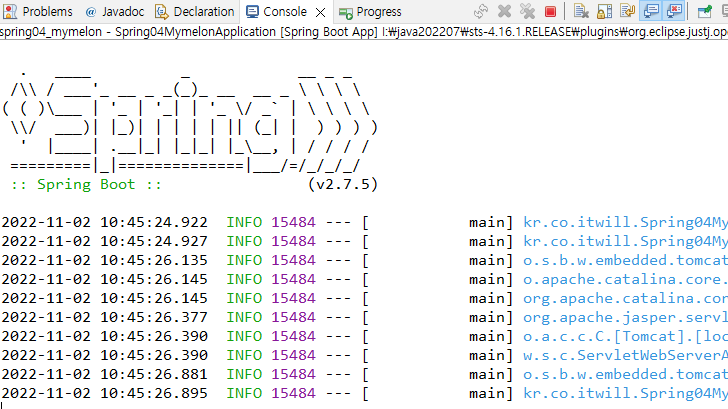Click the Spring ASCII art banner

190,122
